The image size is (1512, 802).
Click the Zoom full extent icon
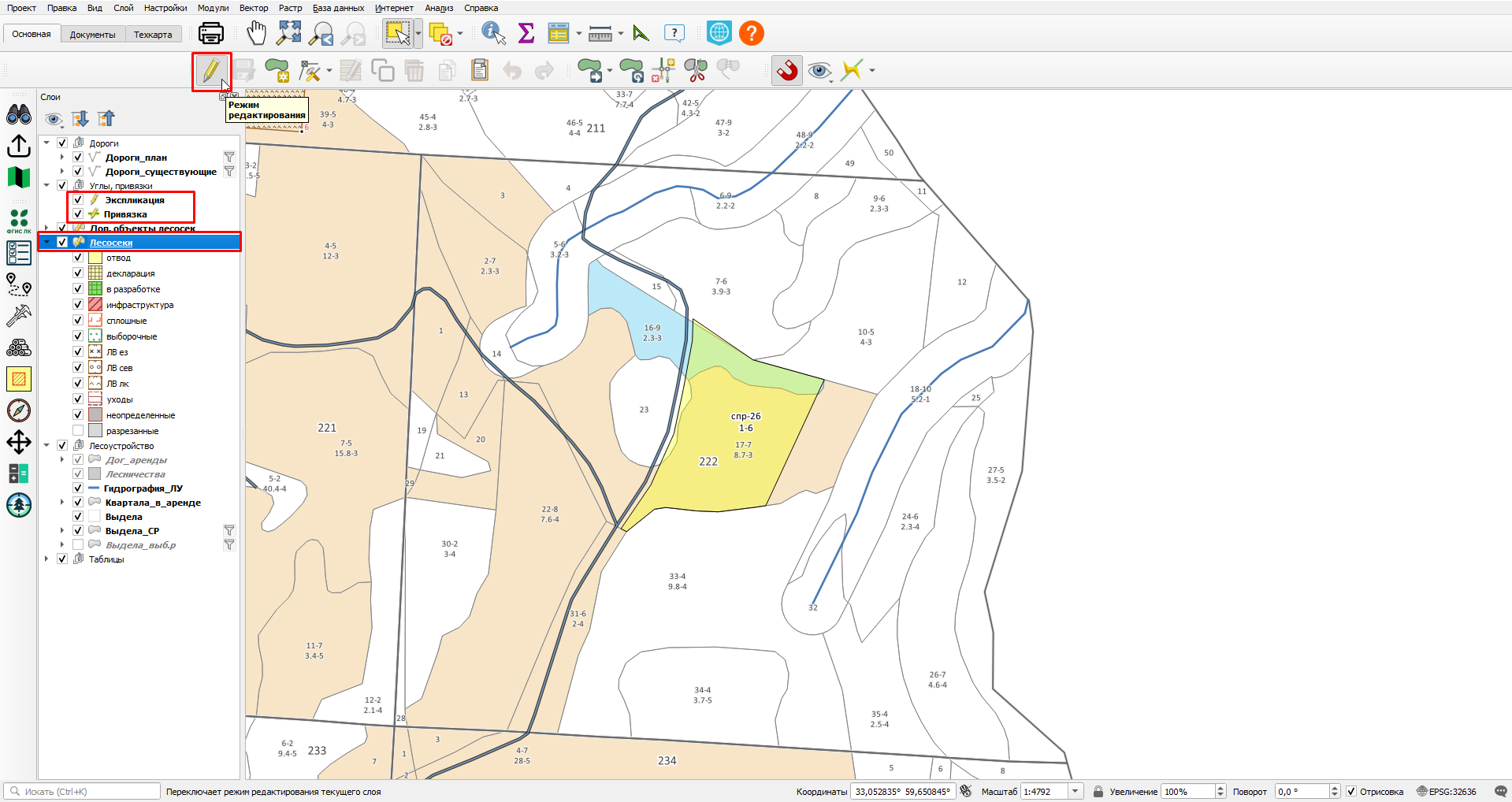coord(289,33)
